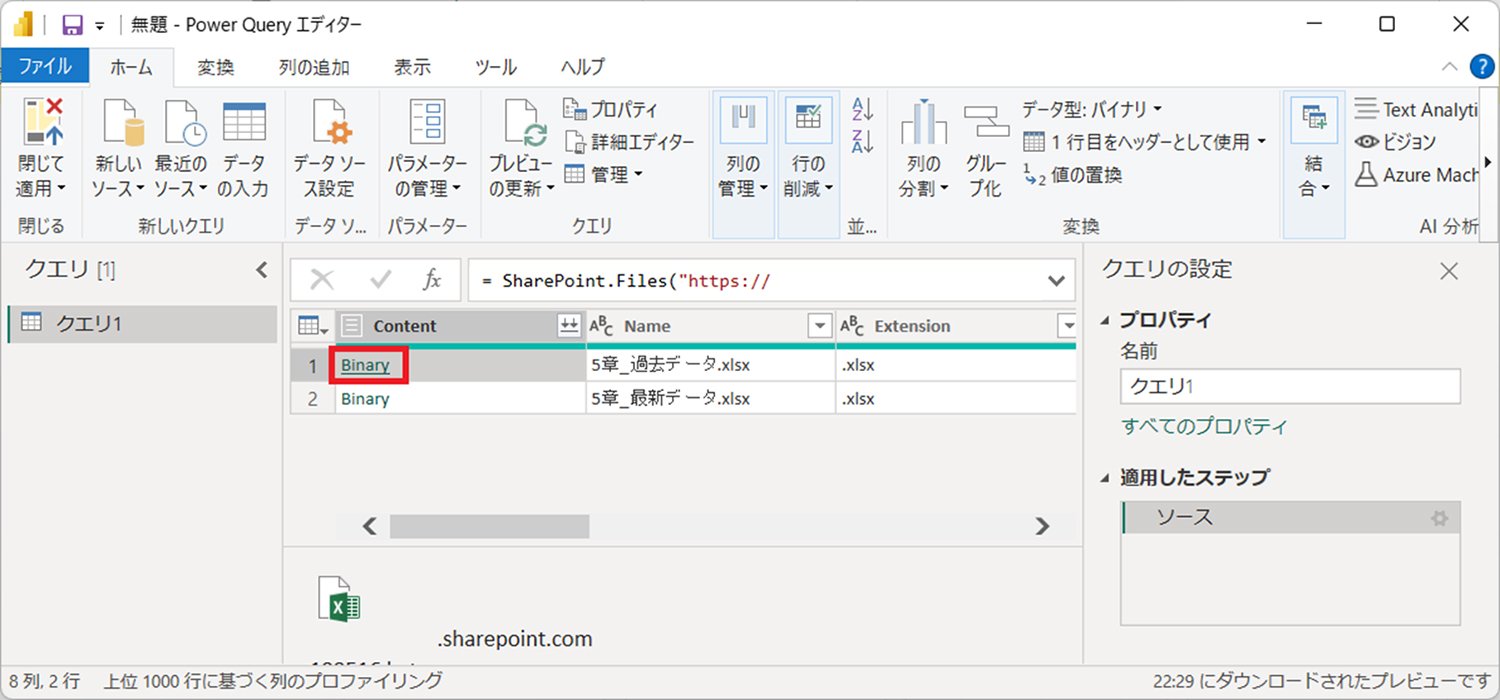
Task: Click the Binary link in row 1
Action: coord(365,365)
